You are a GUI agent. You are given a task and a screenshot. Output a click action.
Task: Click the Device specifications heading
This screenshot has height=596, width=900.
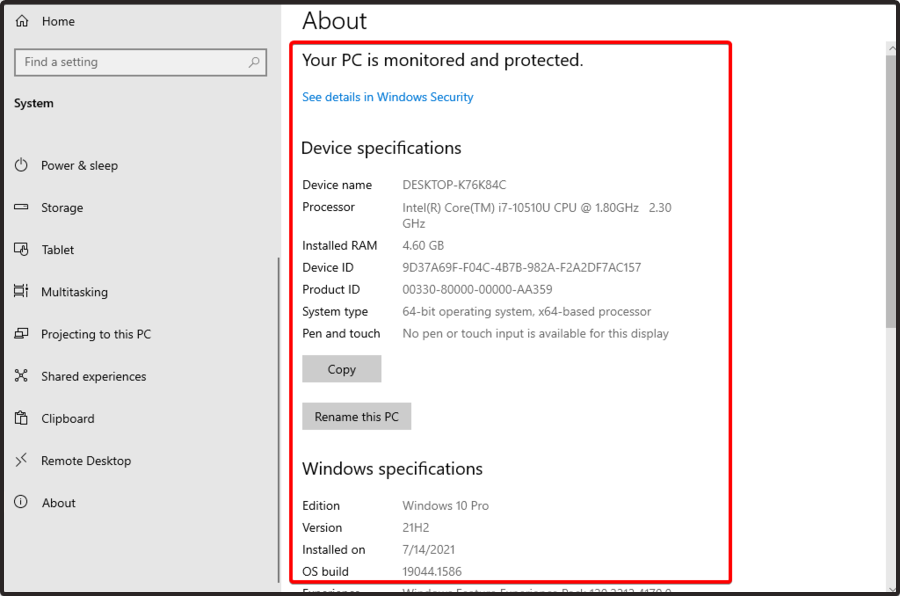point(381,148)
